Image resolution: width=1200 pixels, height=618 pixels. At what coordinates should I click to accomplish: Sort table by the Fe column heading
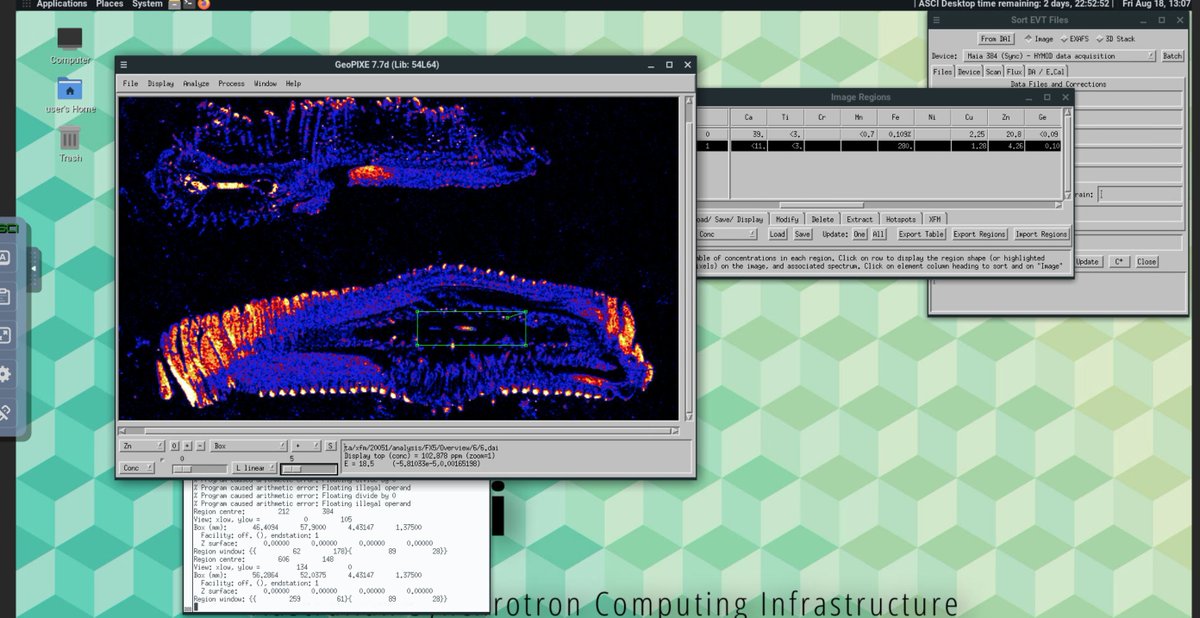tap(896, 117)
